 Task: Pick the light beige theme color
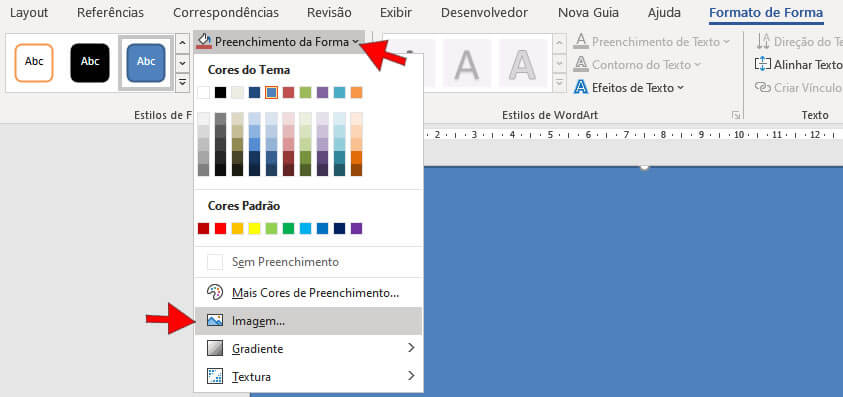point(237,93)
